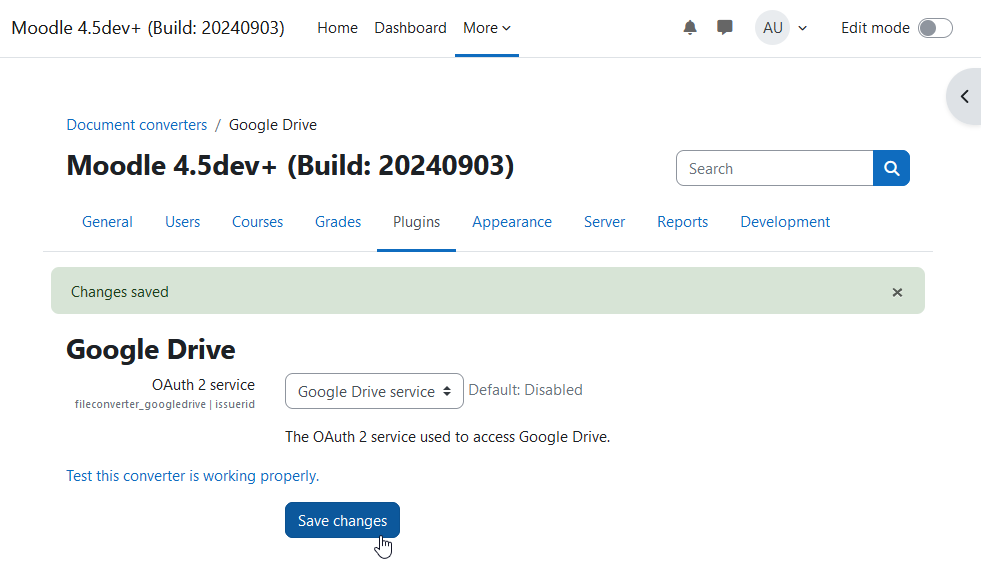
Task: Switch to the Reports tab
Action: pos(682,222)
